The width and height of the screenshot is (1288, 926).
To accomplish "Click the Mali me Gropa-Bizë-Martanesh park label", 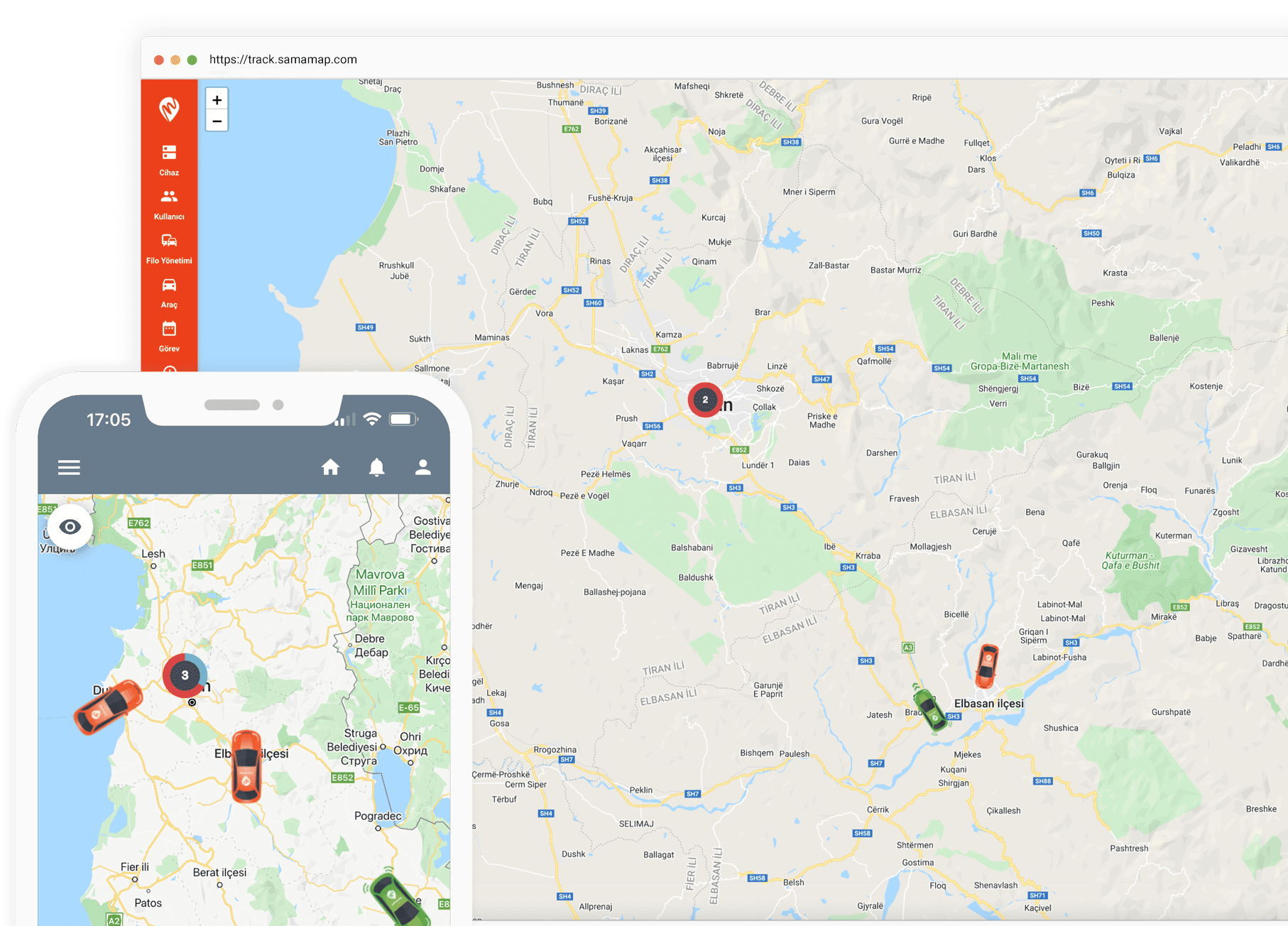I will [1020, 361].
